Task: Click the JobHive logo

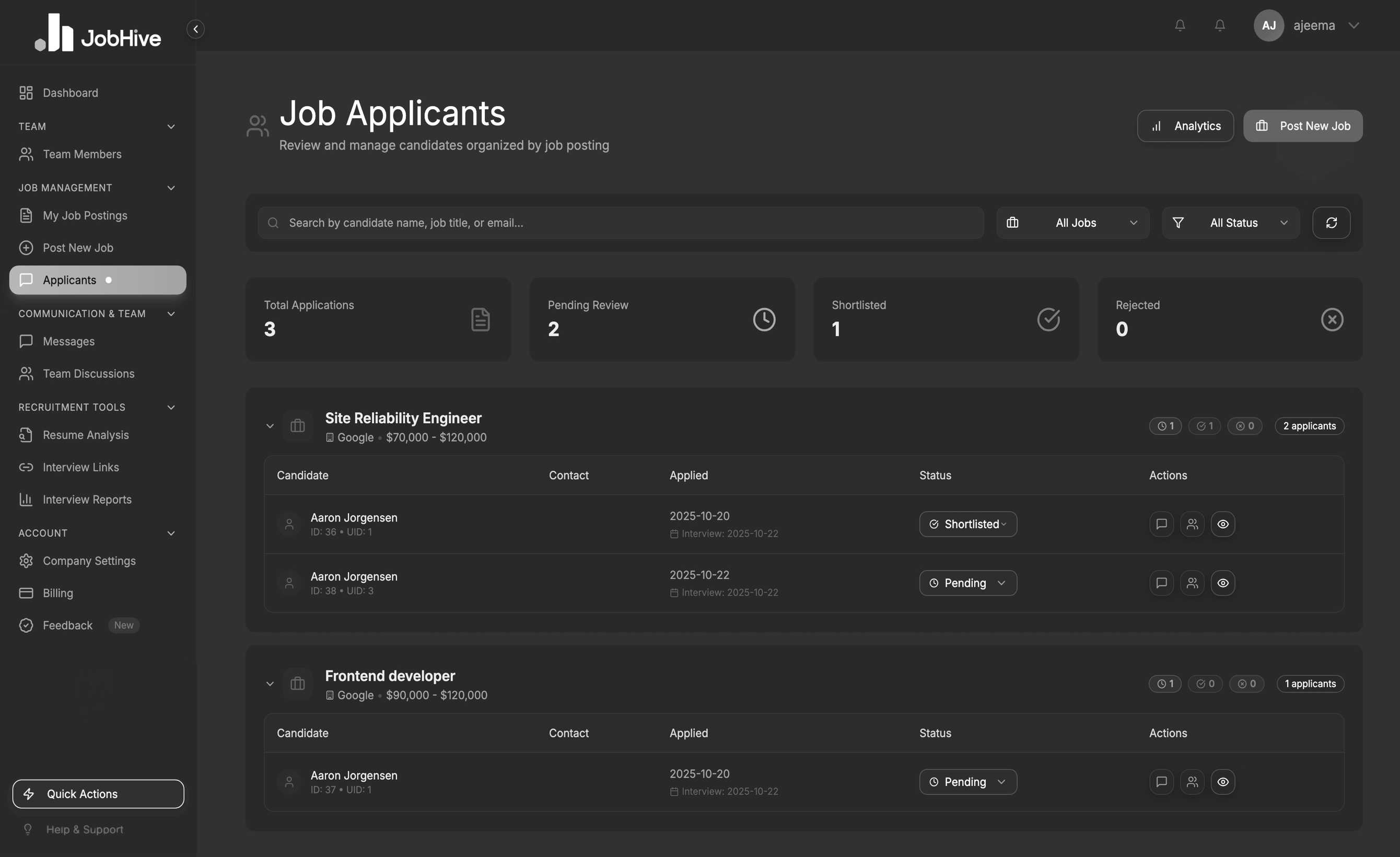Action: click(x=97, y=32)
